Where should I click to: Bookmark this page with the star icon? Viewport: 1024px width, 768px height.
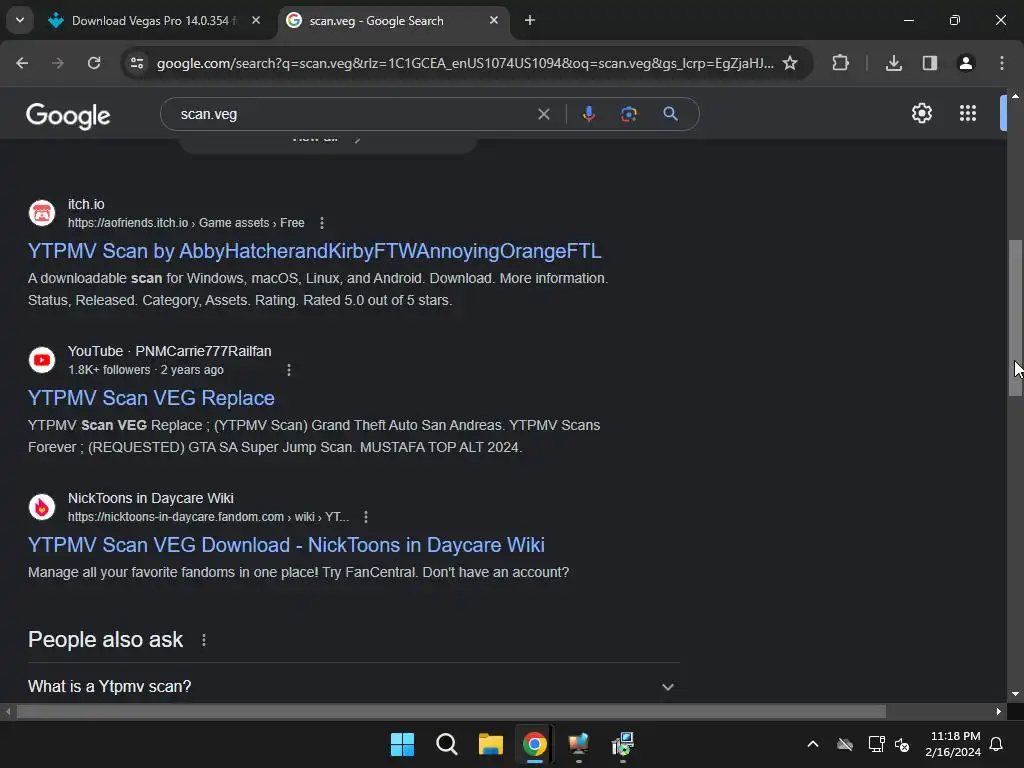click(790, 63)
